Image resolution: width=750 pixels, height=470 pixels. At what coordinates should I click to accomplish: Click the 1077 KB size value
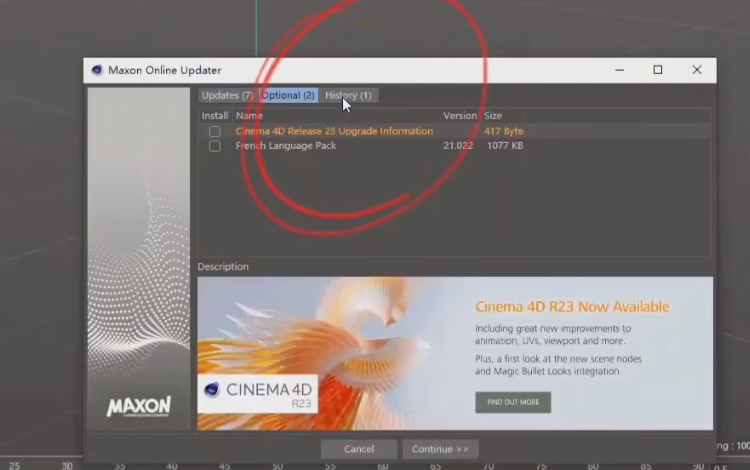[x=505, y=146]
